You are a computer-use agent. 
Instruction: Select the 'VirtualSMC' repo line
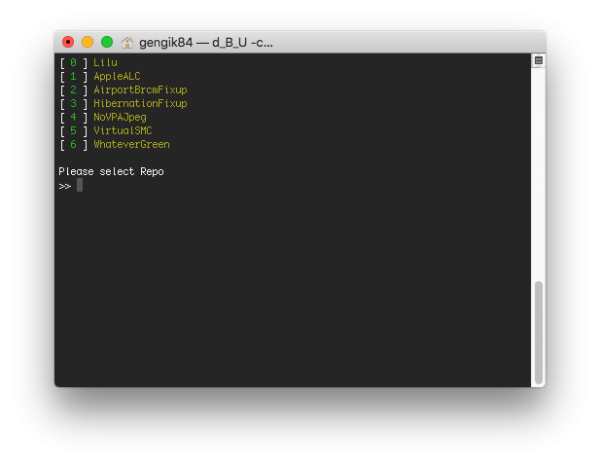[106, 131]
